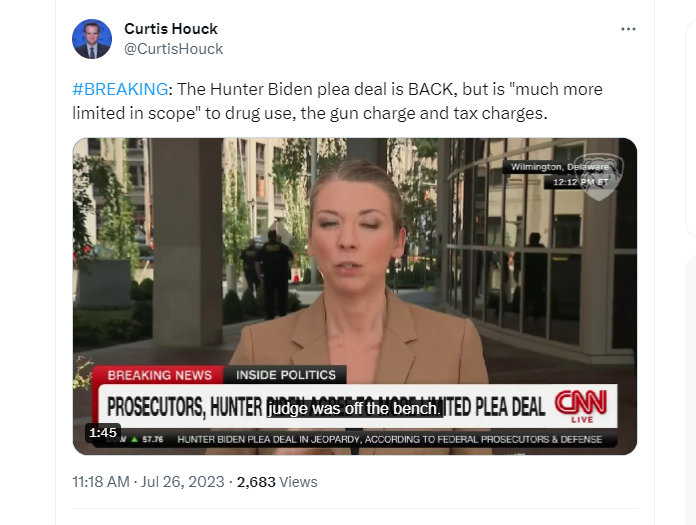The width and height of the screenshot is (696, 525).
Task: Open the 11:18 AM timestamp link
Action: [x=101, y=482]
